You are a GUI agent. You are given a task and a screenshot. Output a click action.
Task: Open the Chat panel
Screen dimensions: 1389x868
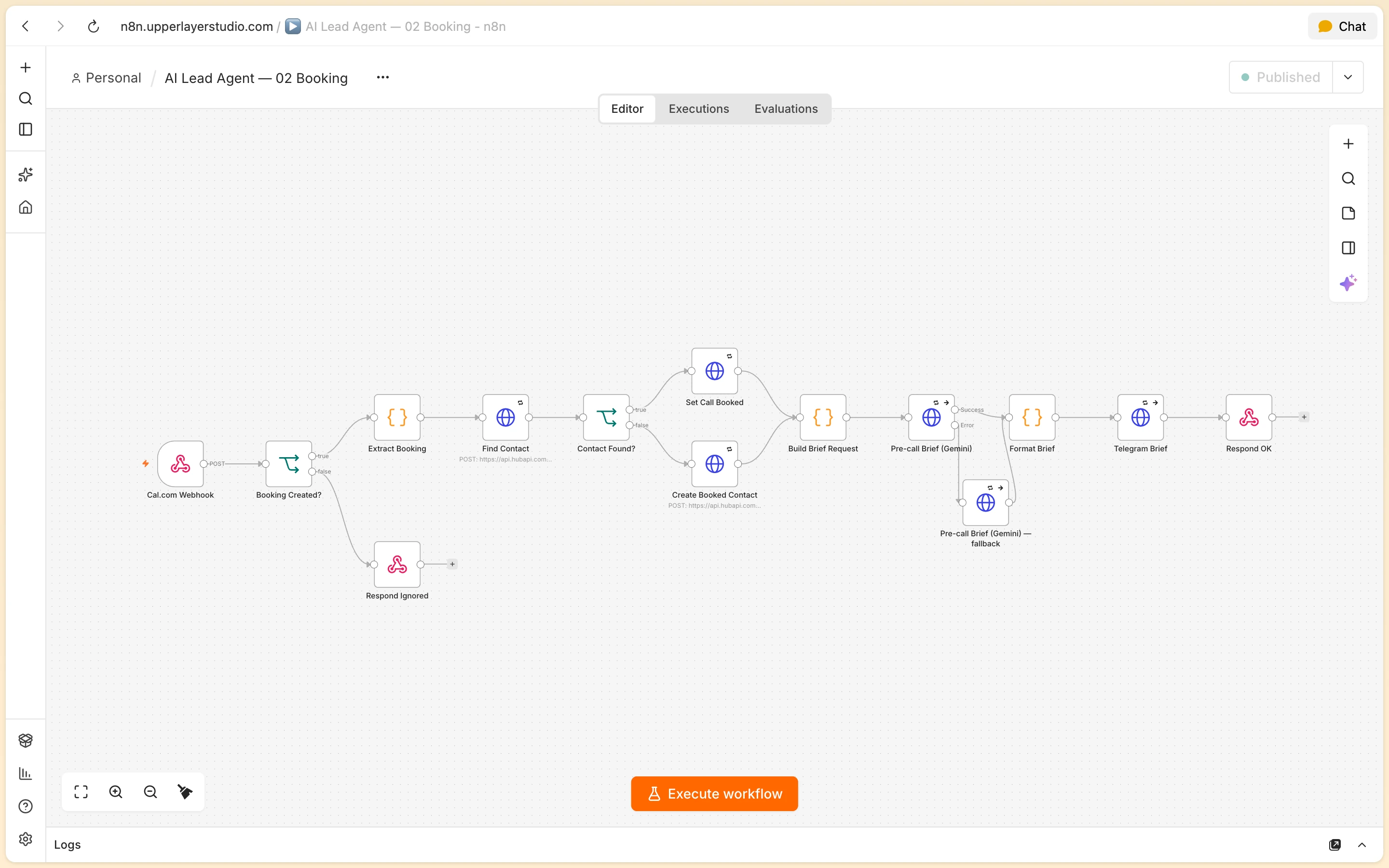[1342, 27]
